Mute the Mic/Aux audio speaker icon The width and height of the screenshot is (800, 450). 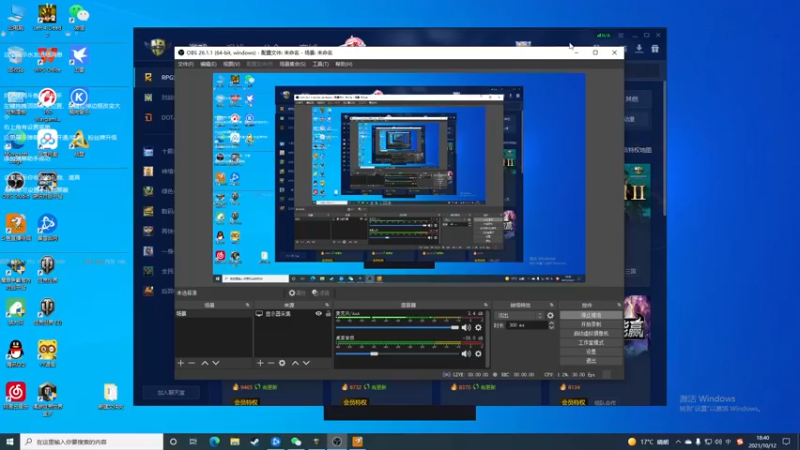[x=466, y=328]
